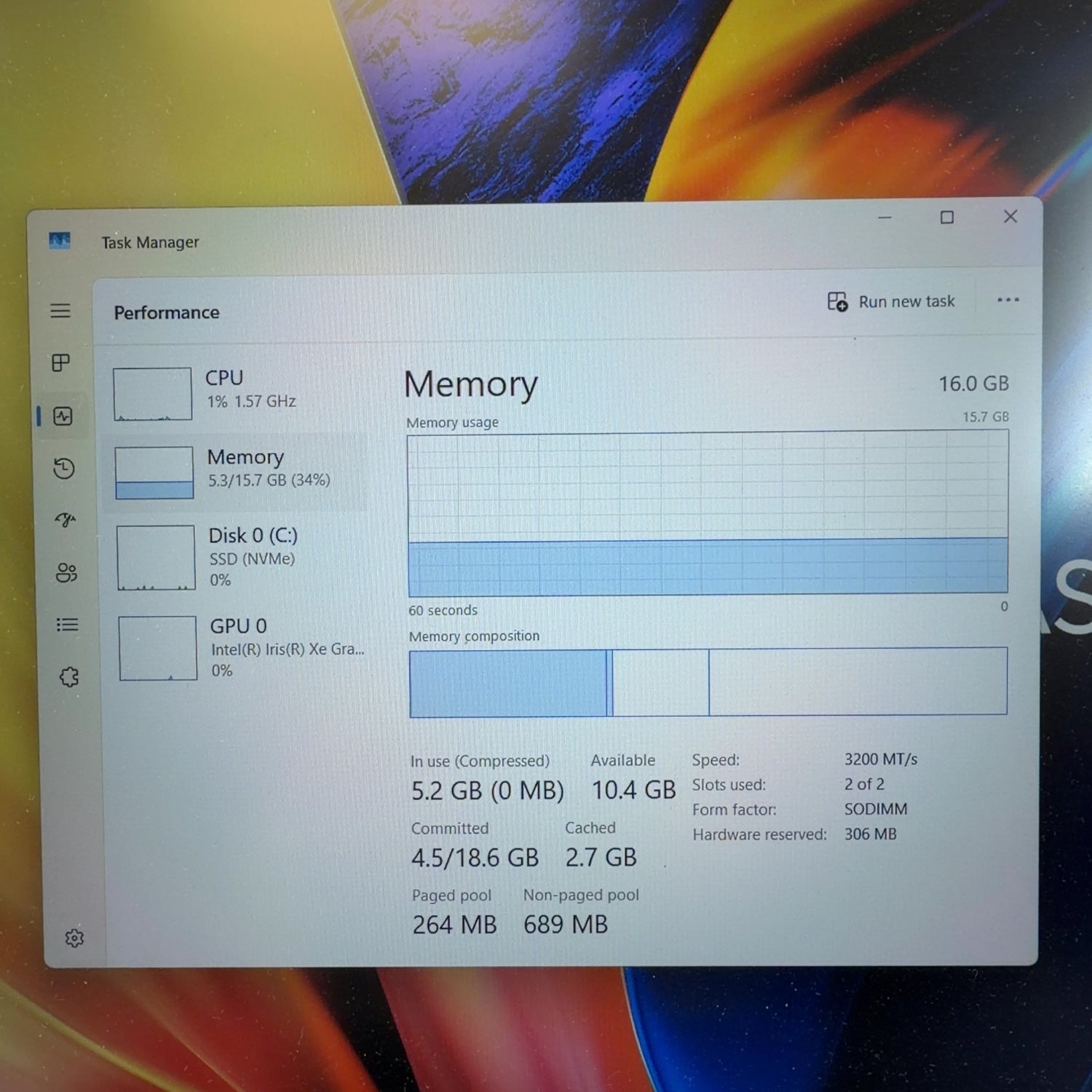1092x1092 pixels.
Task: Open Startup apps sidebar icon
Action: tap(66, 520)
